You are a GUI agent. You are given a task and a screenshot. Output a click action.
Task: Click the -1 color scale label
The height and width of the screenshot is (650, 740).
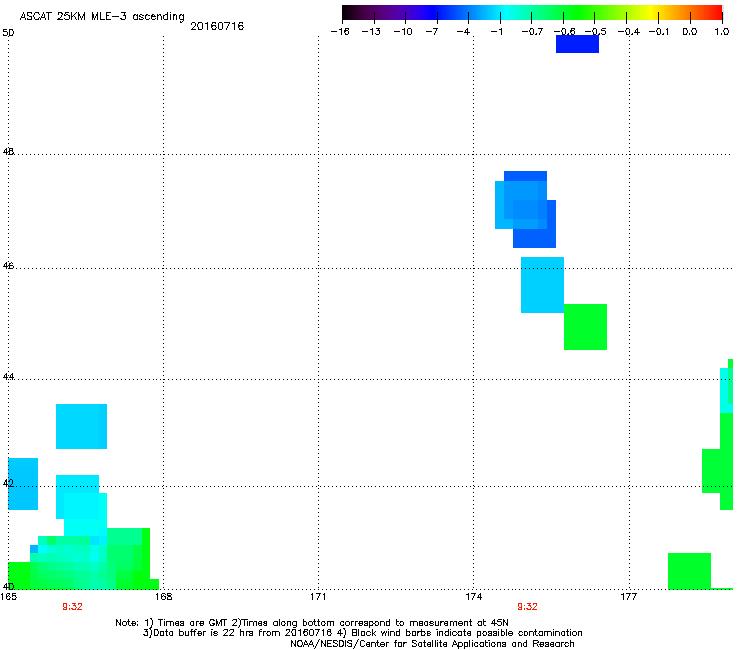496,32
